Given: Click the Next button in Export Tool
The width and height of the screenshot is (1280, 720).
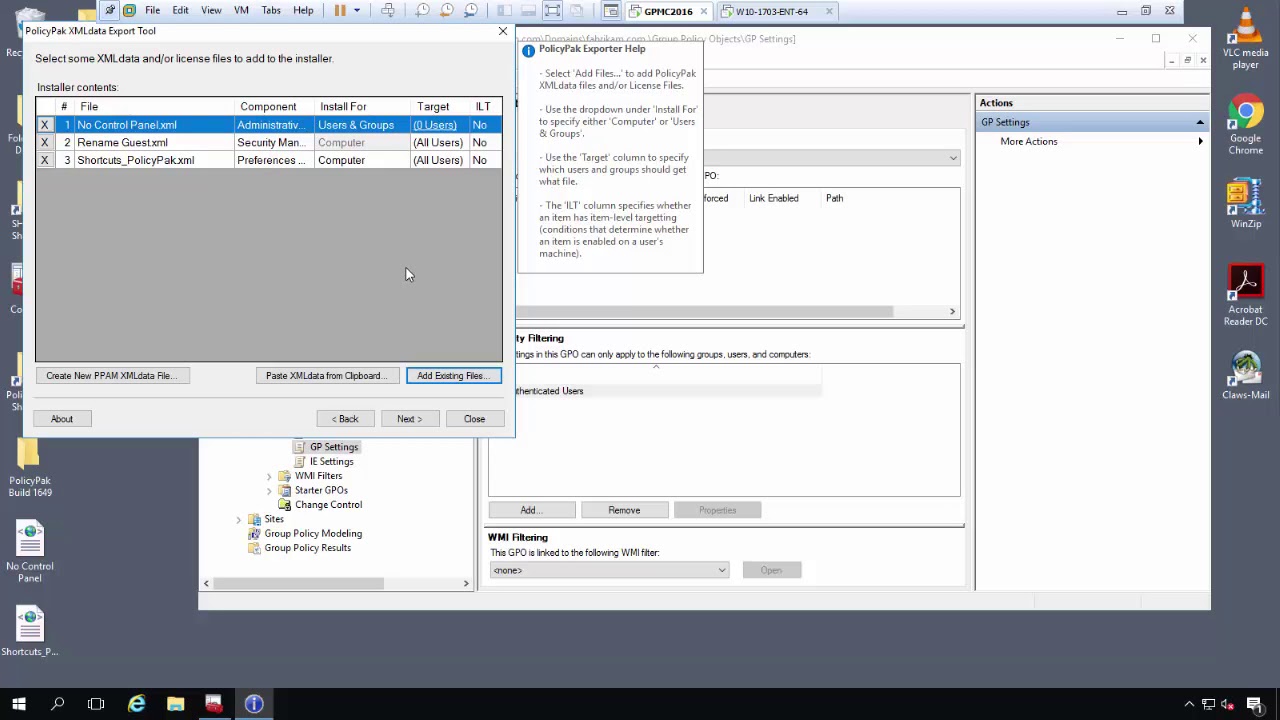Looking at the screenshot, I should (410, 419).
